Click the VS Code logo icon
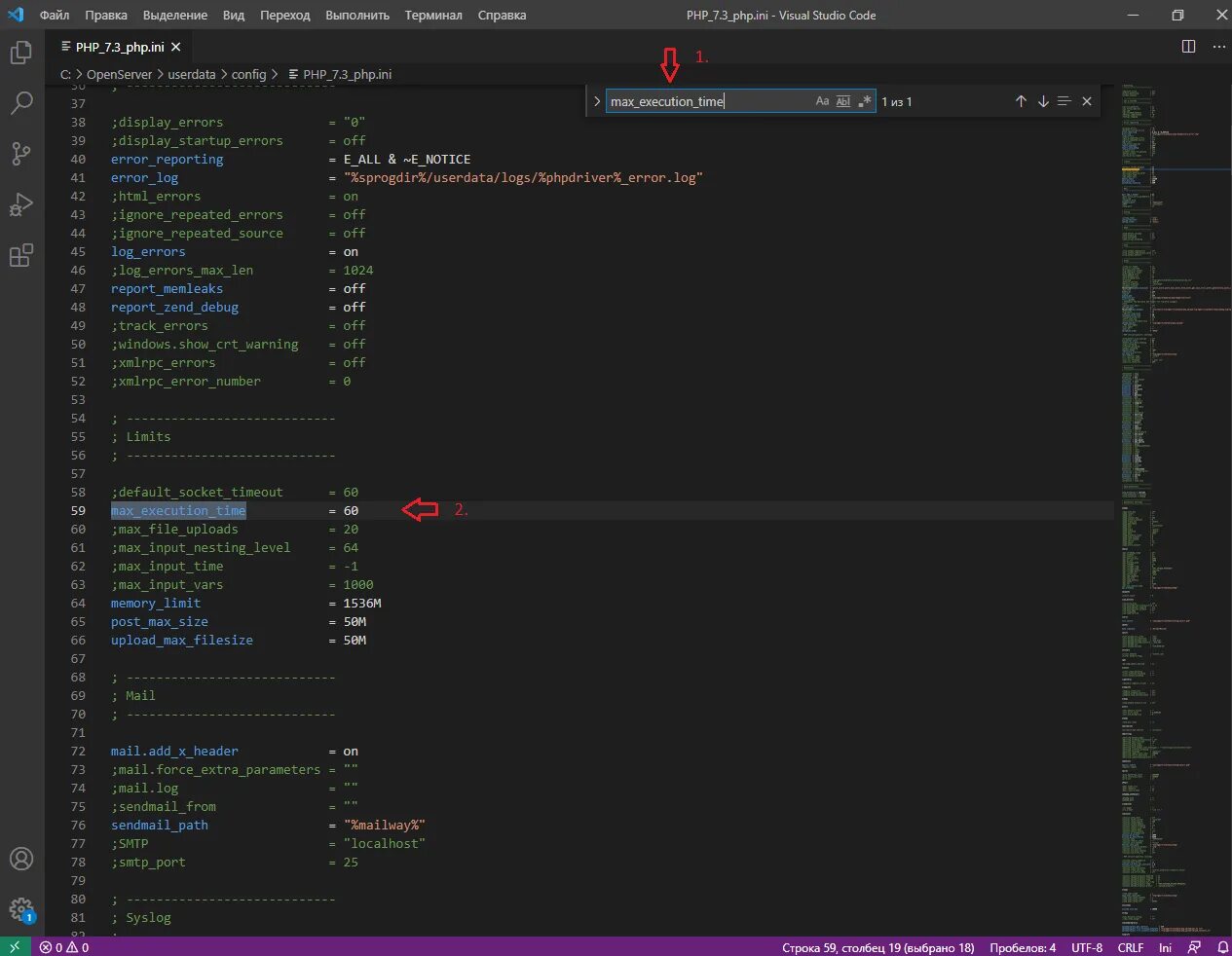The width and height of the screenshot is (1232, 956). click(x=16, y=15)
